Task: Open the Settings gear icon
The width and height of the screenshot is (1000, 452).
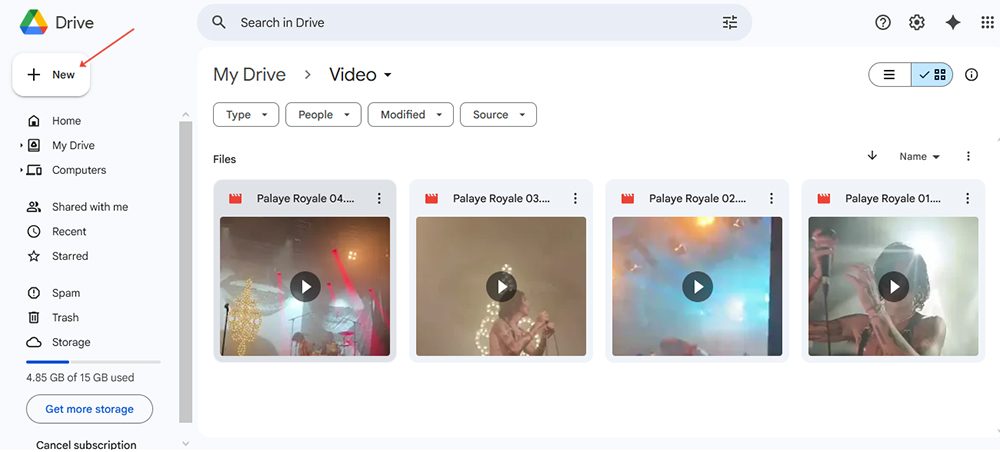Action: [916, 22]
